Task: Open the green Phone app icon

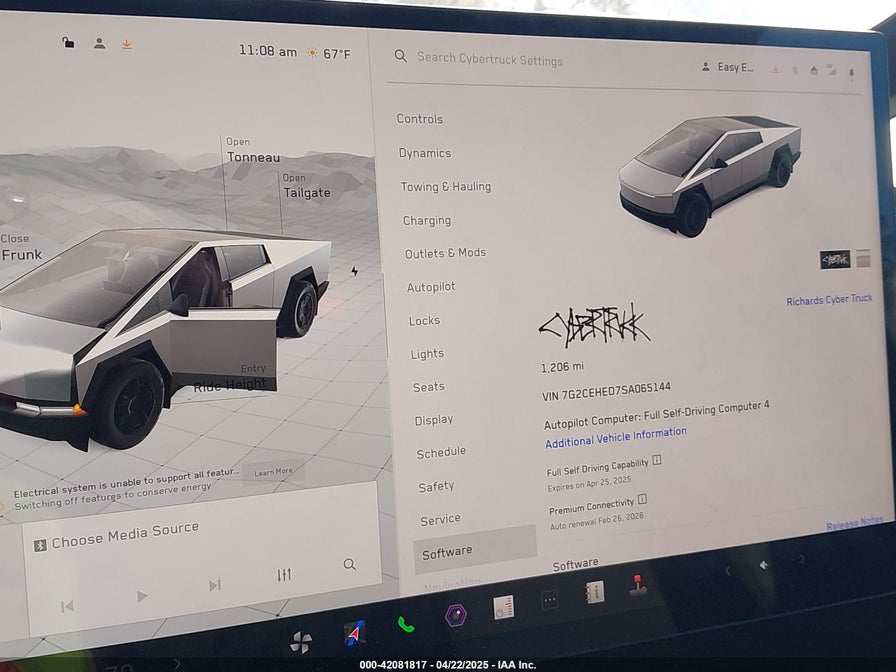Action: tap(406, 625)
